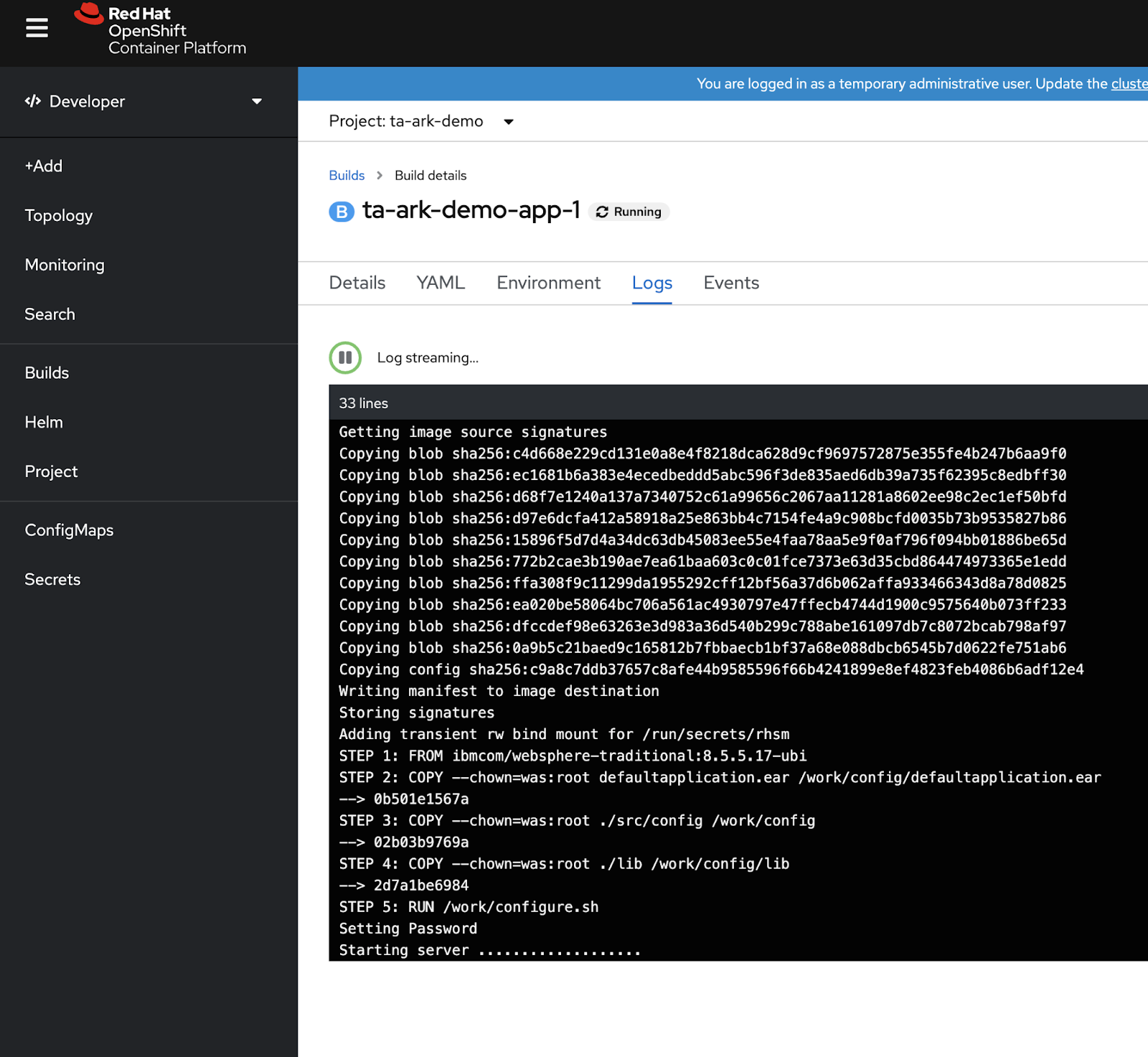Open the navigation hamburger menu
This screenshot has height=1057, width=1148.
(36, 27)
